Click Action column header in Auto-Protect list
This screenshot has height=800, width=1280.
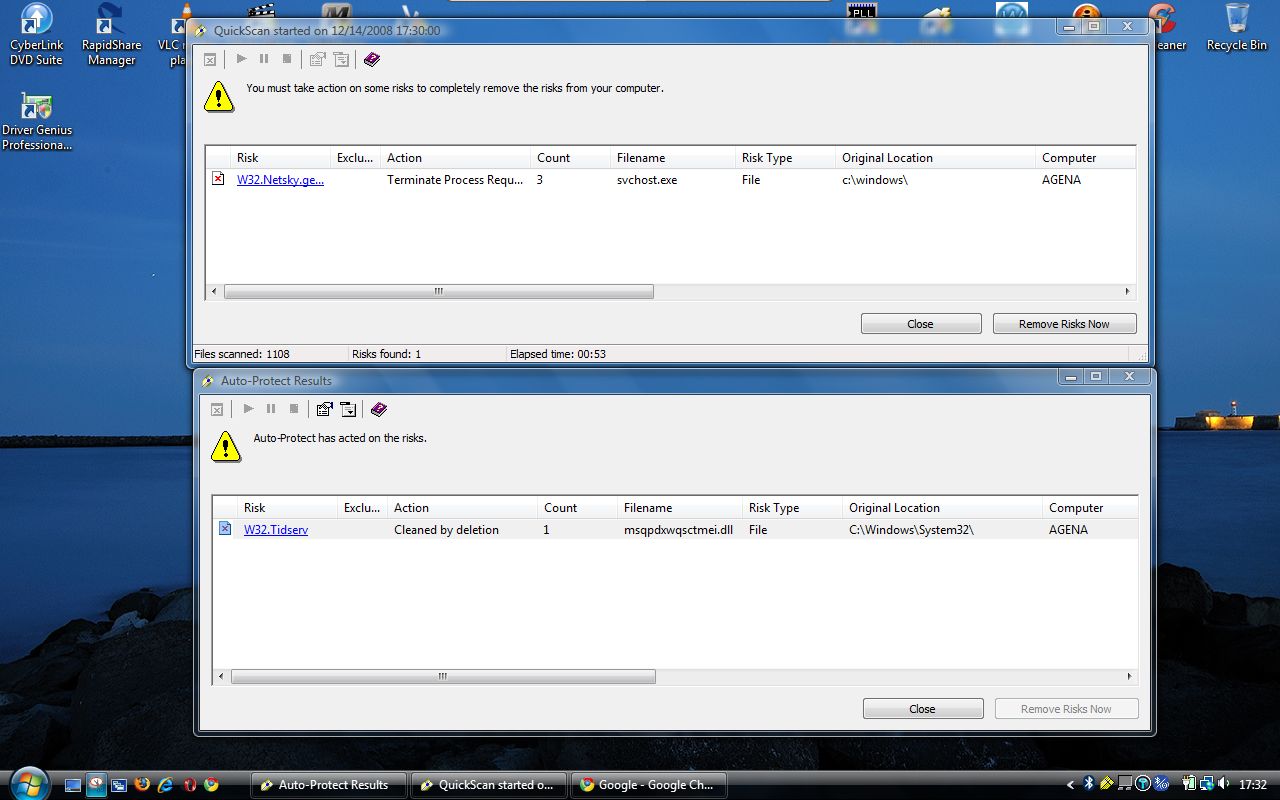click(463, 508)
